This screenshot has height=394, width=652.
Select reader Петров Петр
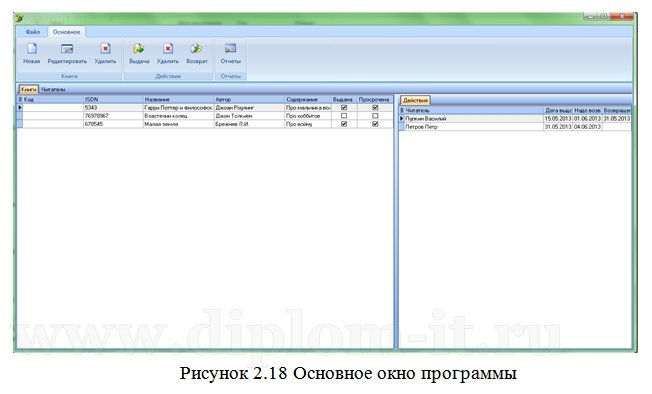(x=474, y=127)
